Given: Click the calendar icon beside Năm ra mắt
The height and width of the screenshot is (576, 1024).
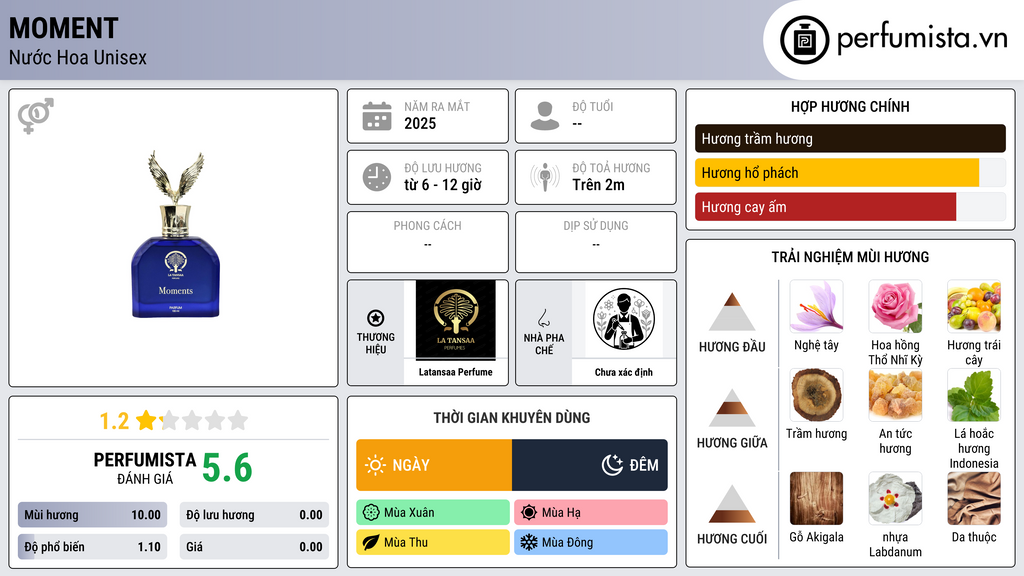Looking at the screenshot, I should click(x=377, y=116).
